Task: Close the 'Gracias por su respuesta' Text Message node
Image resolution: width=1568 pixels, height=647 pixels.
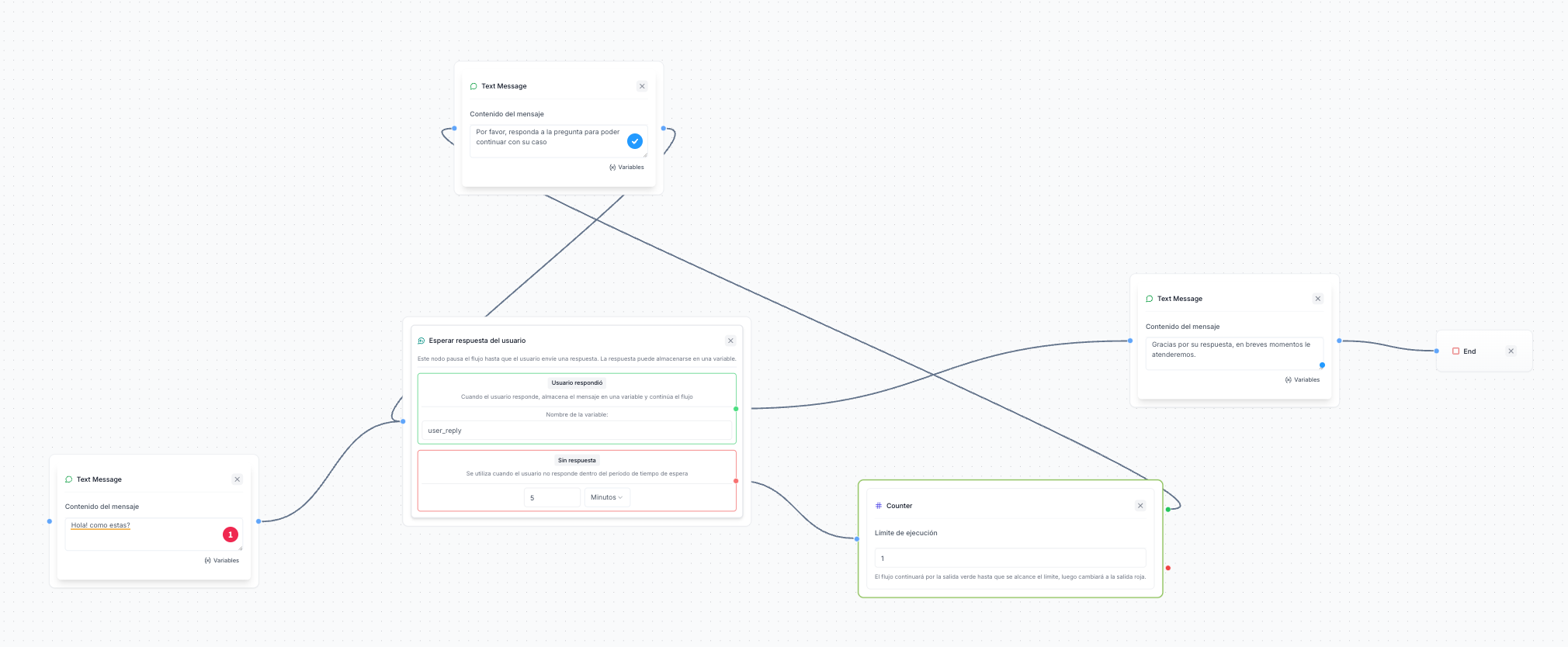Action: click(x=1318, y=299)
